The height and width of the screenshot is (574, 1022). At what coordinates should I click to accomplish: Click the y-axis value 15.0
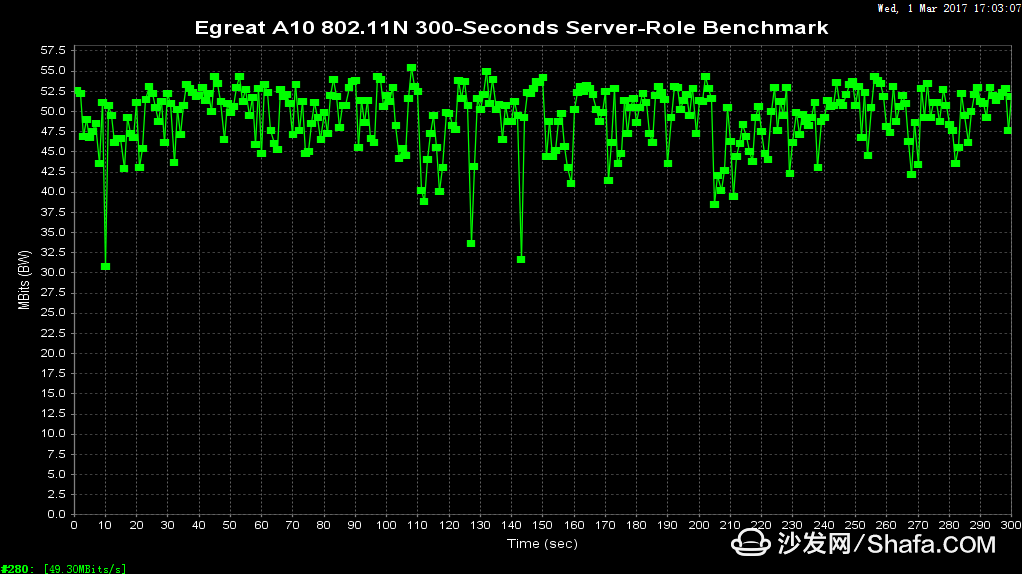point(53,394)
